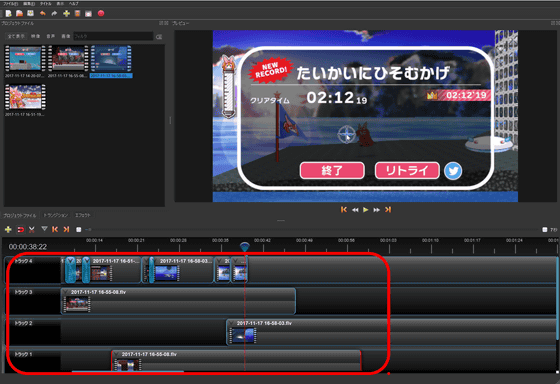This screenshot has height=384, width=560.
Task: Open the add-marker dropdown triangle on the timeline toolbar
Action: pyautogui.click(x=44, y=229)
